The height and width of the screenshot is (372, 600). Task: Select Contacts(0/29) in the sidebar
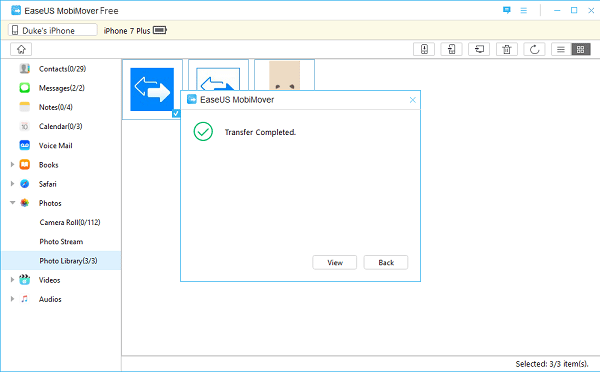tap(62, 69)
